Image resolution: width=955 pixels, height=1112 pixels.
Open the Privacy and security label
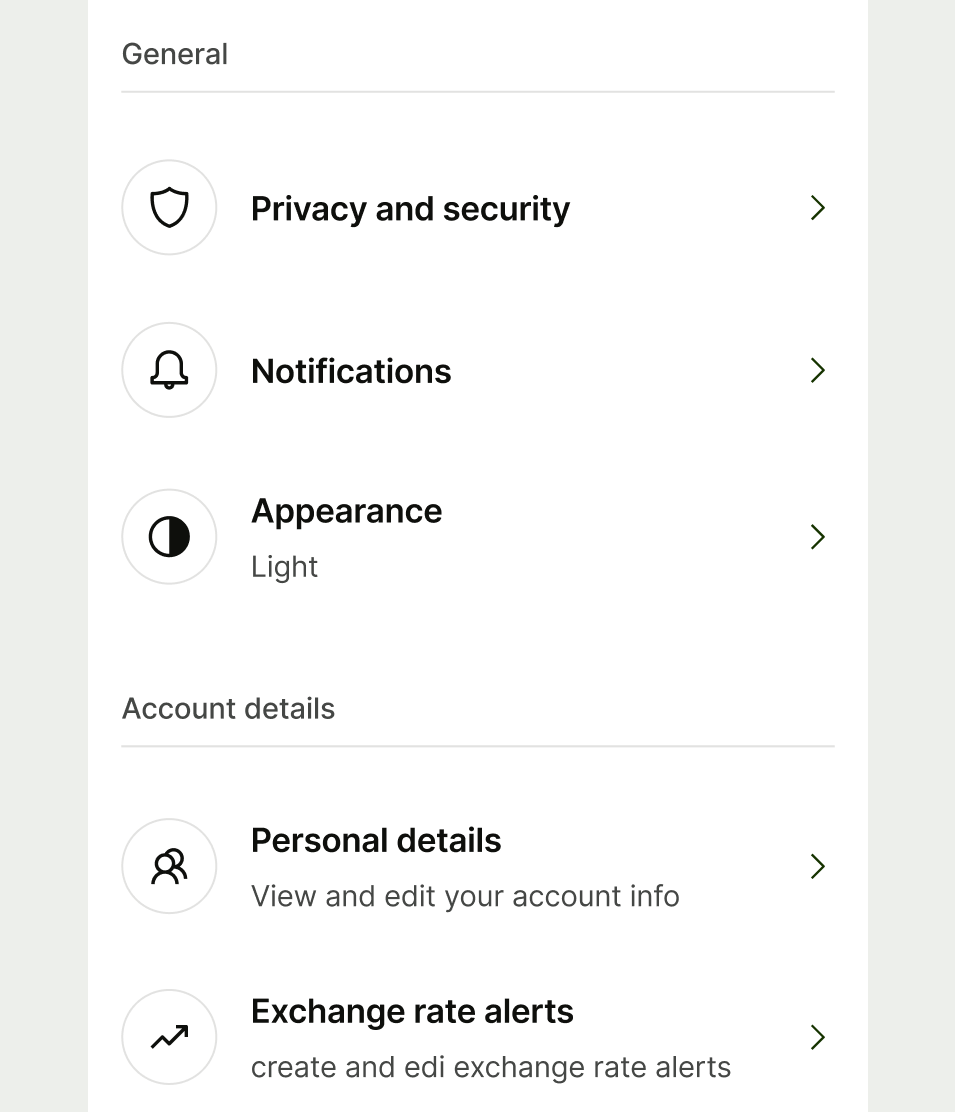coord(410,209)
